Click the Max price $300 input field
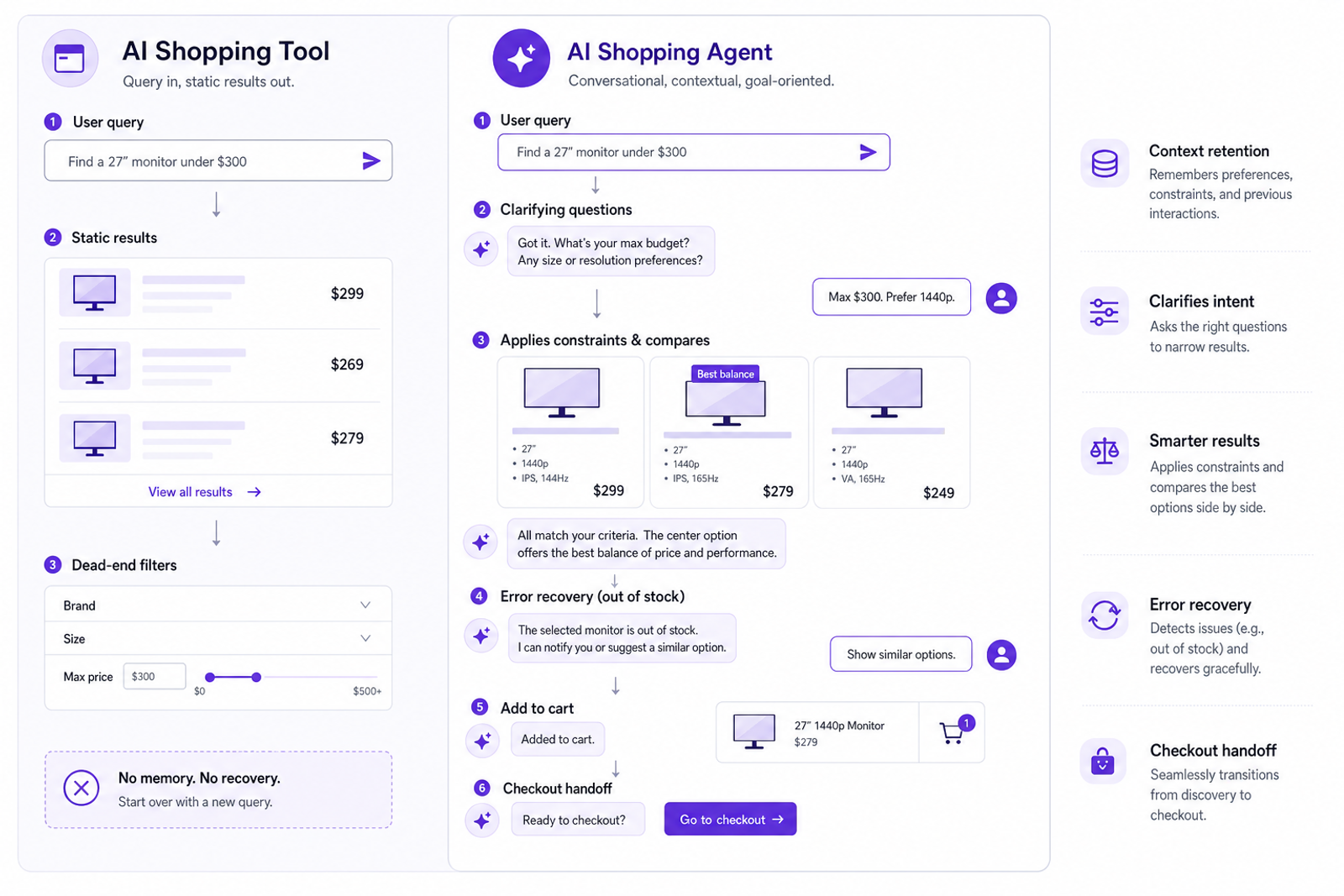Image resolution: width=1344 pixels, height=896 pixels. 155,676
